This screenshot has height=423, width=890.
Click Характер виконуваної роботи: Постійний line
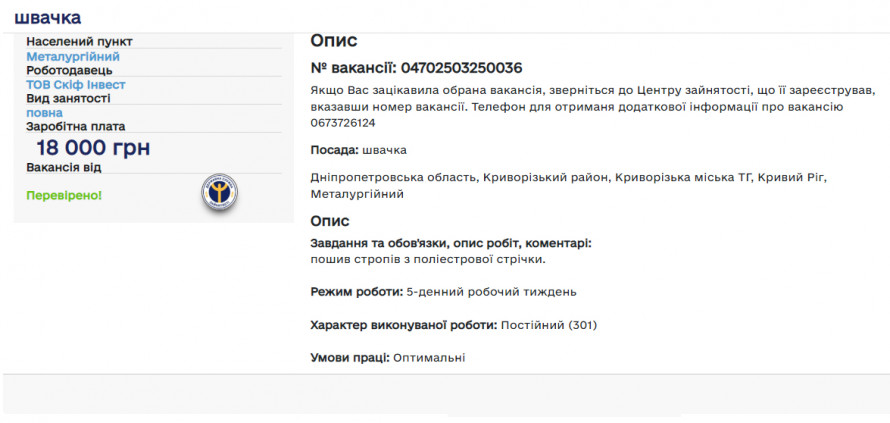point(454,325)
